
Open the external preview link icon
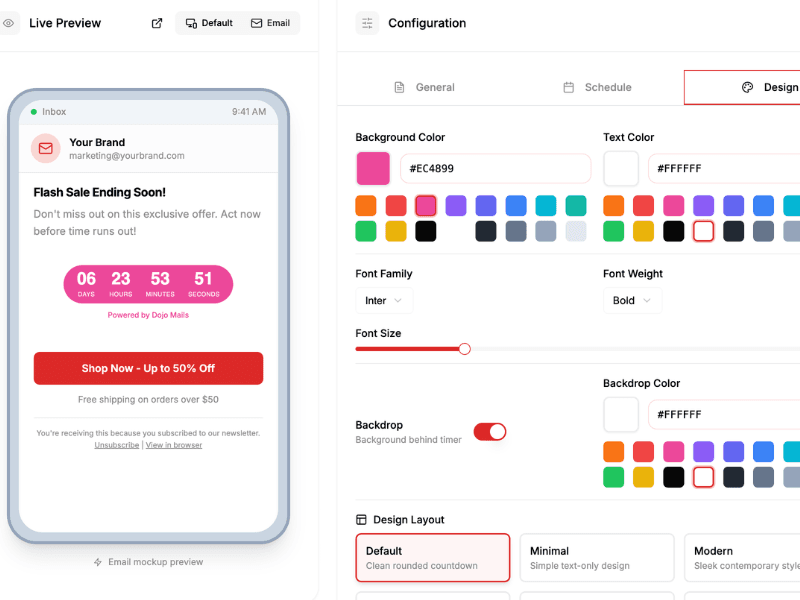click(156, 23)
